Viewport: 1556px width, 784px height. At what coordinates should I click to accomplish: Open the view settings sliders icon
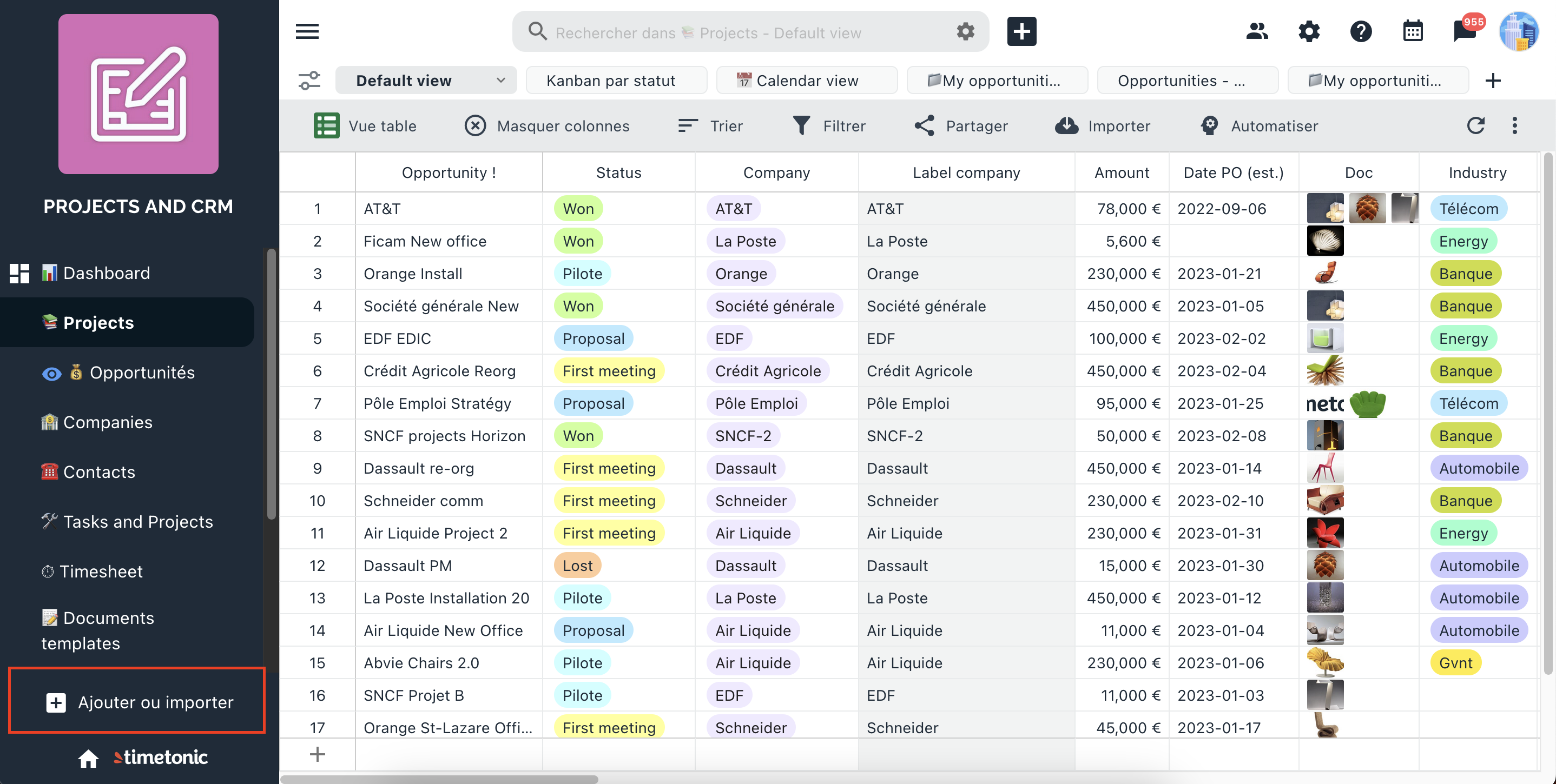pyautogui.click(x=309, y=80)
